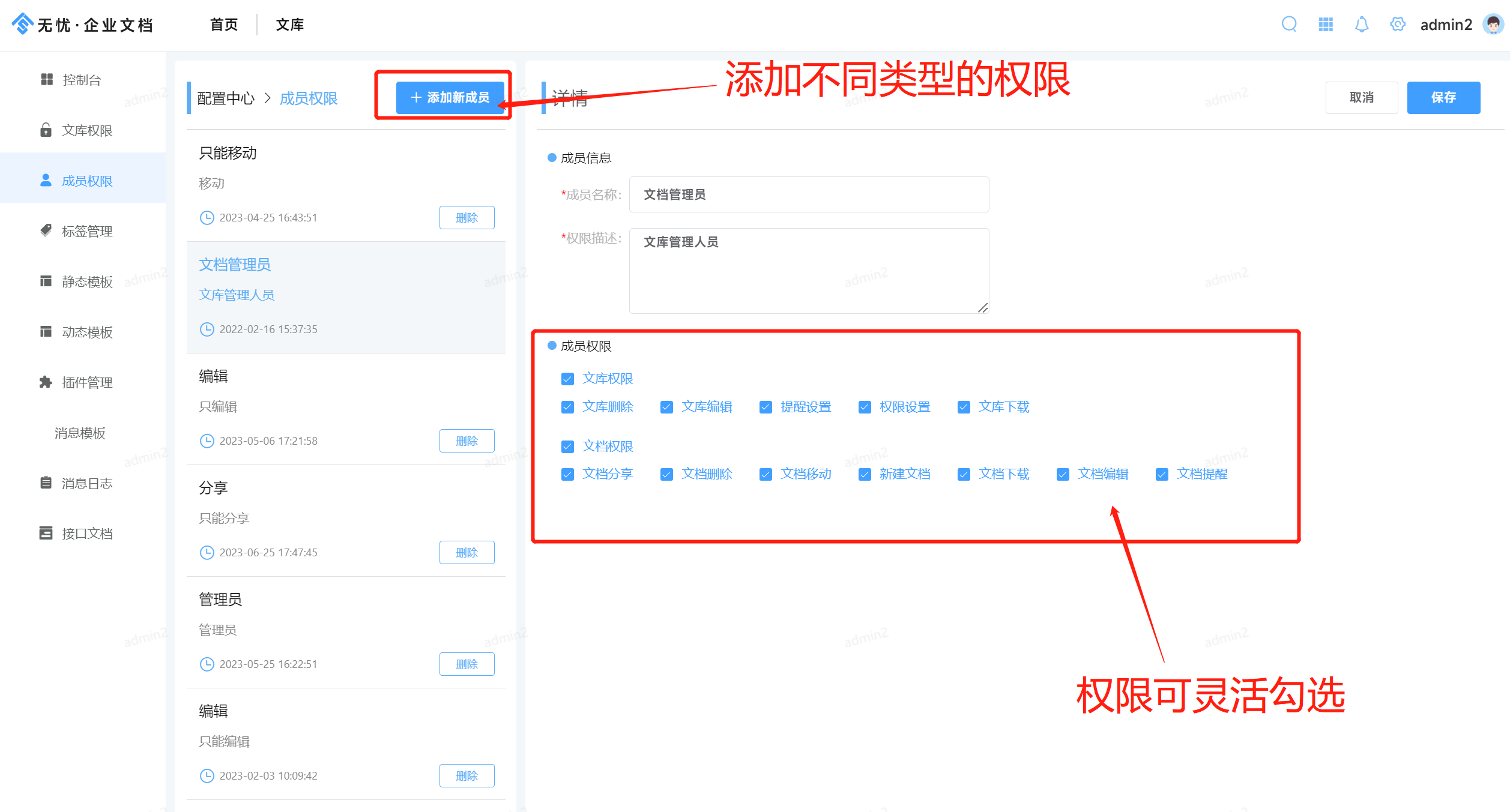Go to 首页 top navigation tab

[224, 25]
